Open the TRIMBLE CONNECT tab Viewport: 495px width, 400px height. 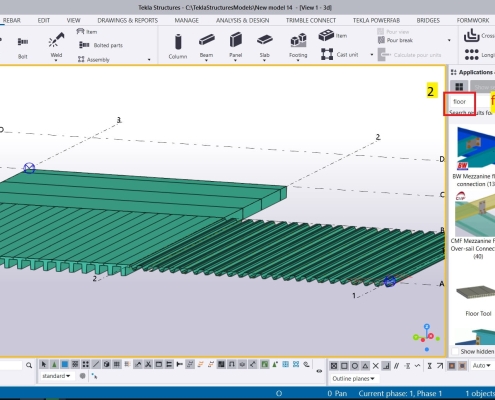311,20
